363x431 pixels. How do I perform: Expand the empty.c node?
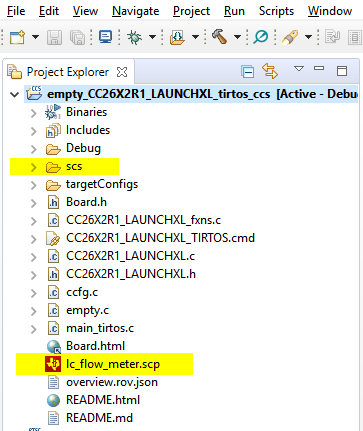[33, 311]
